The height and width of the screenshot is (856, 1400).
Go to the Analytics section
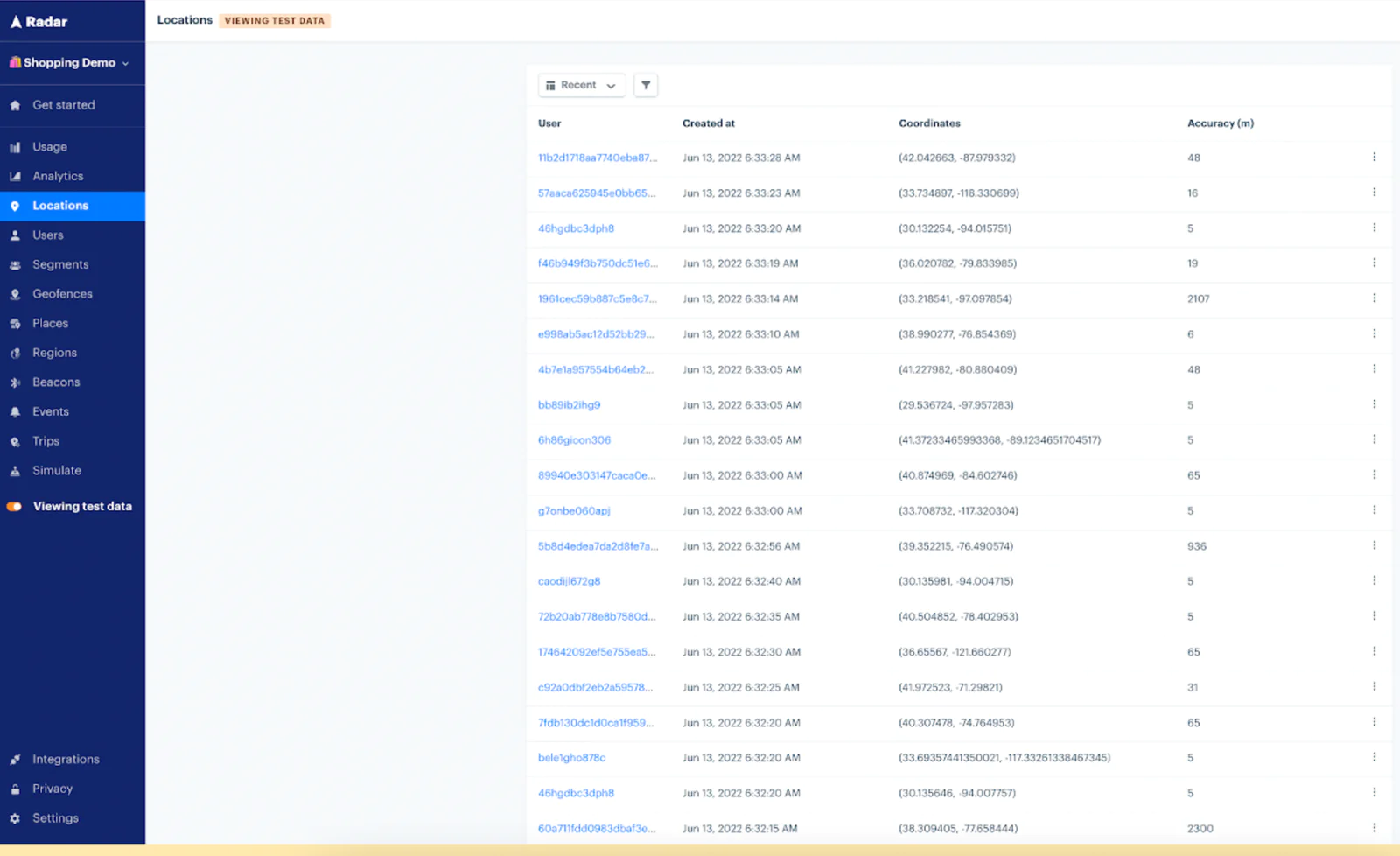[58, 176]
